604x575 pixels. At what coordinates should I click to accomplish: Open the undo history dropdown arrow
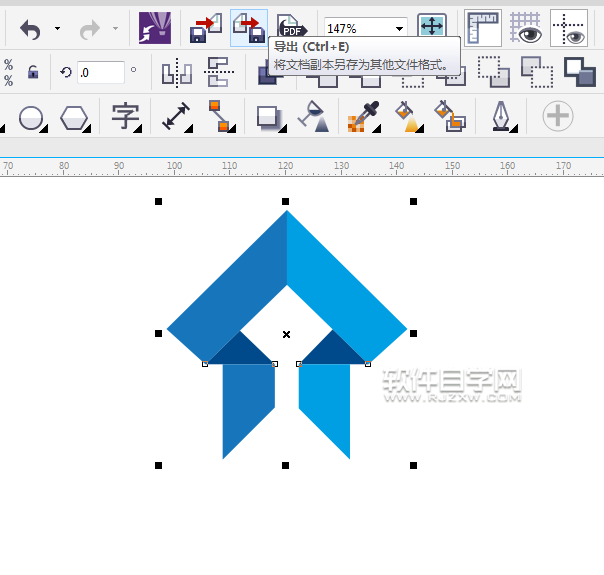pos(57,30)
